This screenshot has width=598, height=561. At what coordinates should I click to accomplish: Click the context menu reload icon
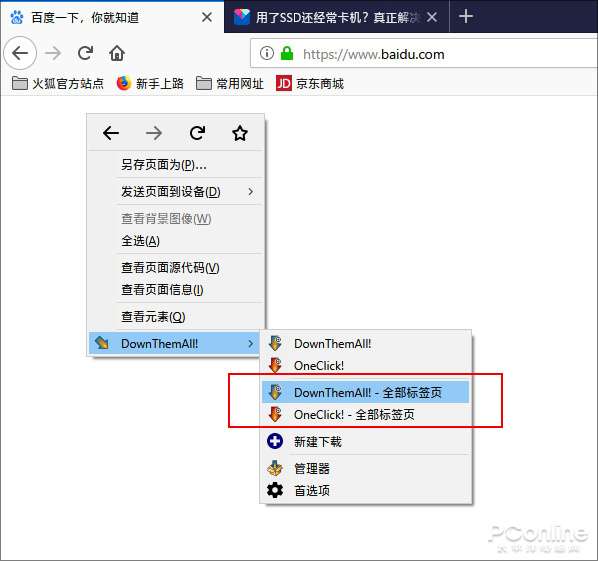[197, 133]
